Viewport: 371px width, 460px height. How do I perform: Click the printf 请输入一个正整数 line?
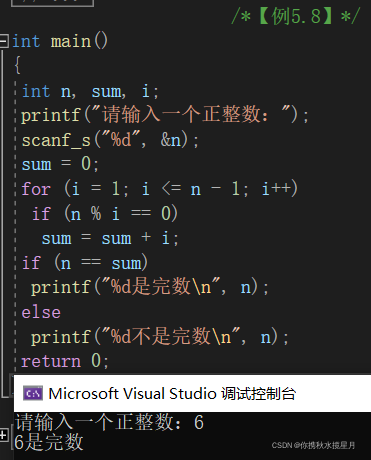point(165,115)
